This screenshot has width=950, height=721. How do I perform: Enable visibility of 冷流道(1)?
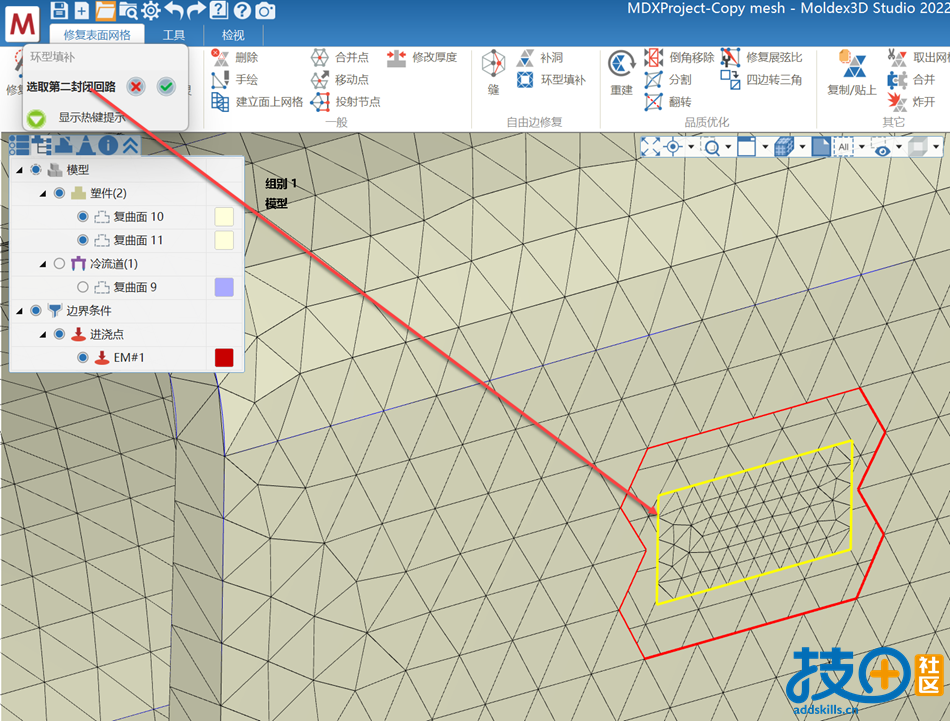[59, 264]
